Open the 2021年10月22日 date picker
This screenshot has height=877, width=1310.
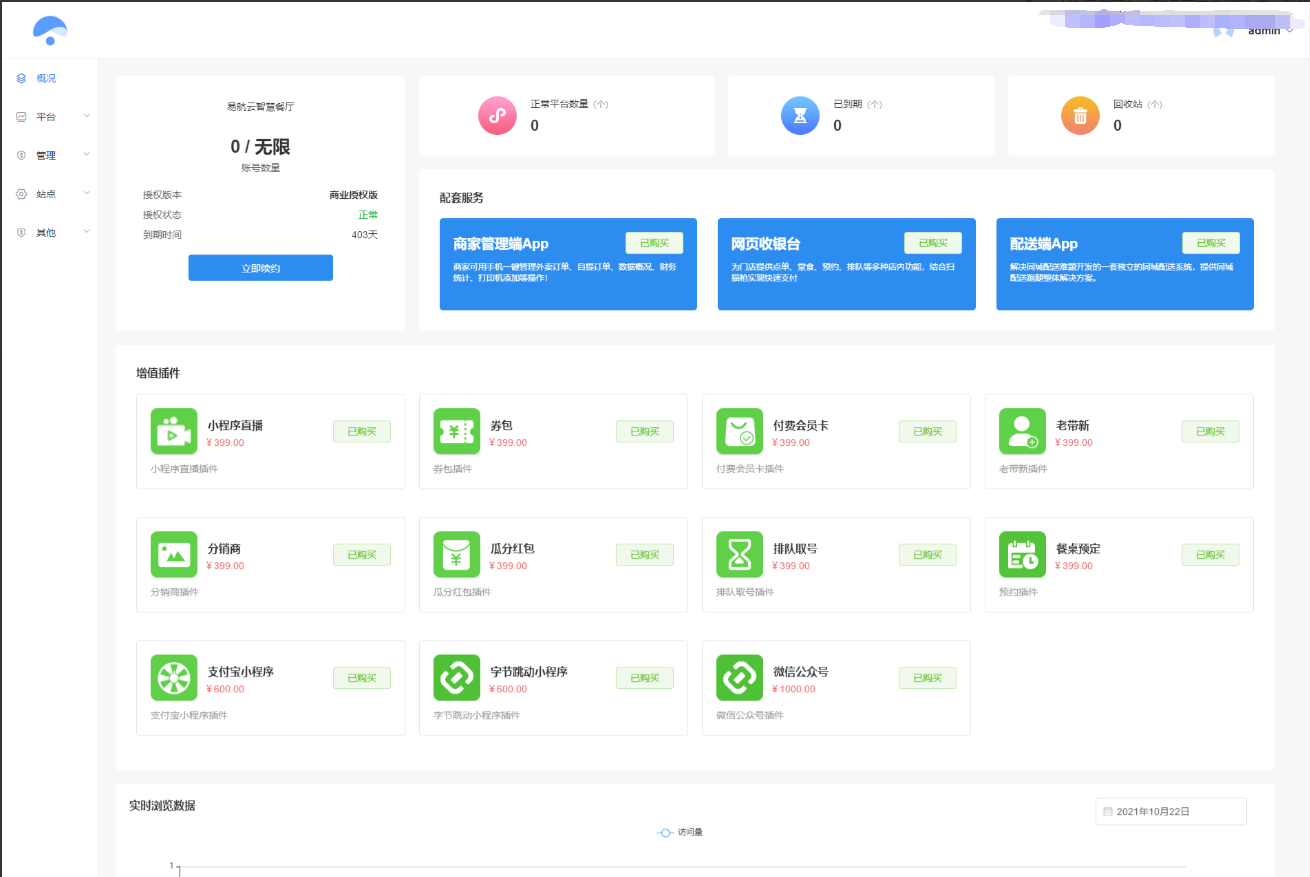pos(1171,812)
